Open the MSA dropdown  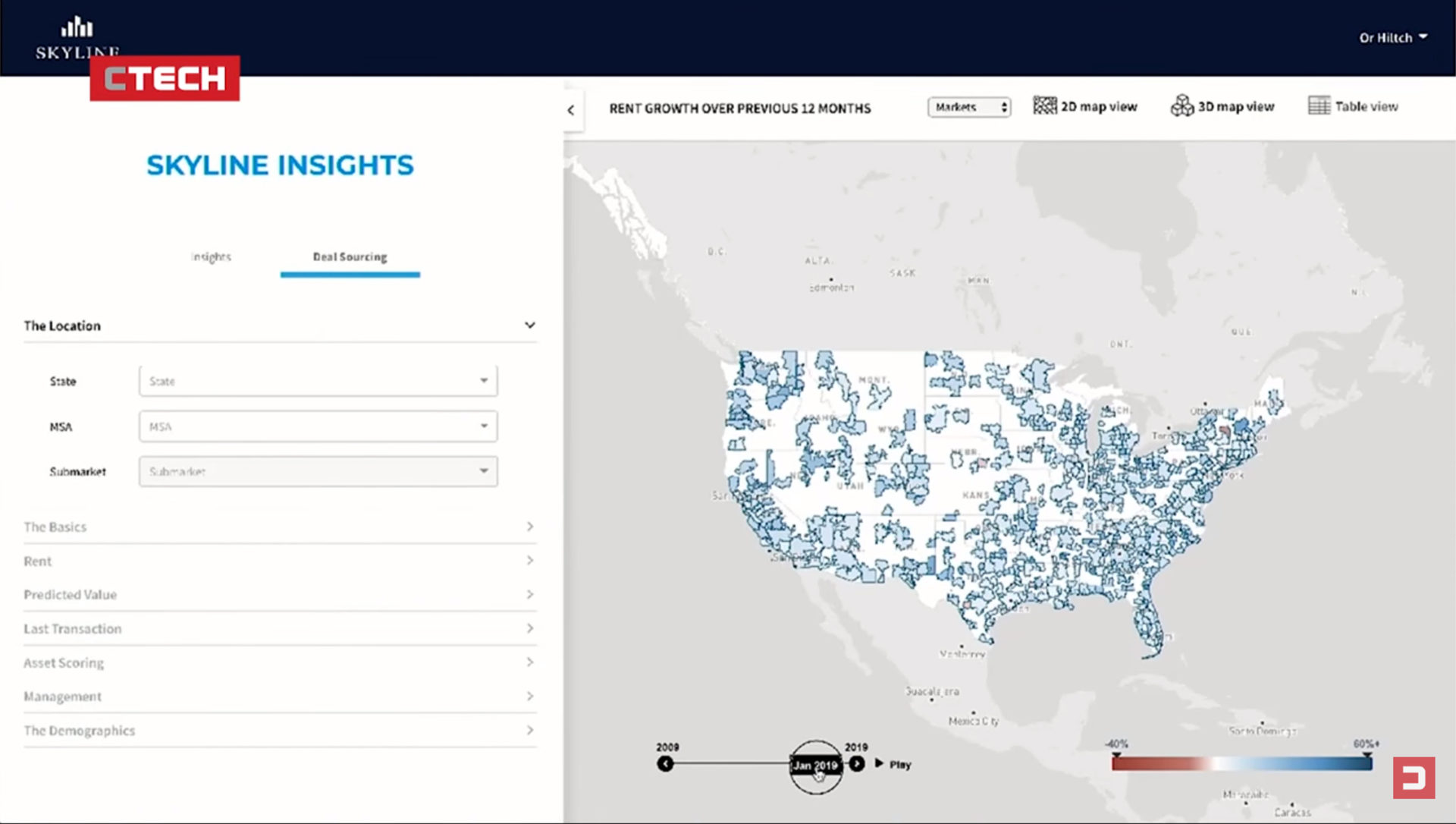pyautogui.click(x=318, y=426)
